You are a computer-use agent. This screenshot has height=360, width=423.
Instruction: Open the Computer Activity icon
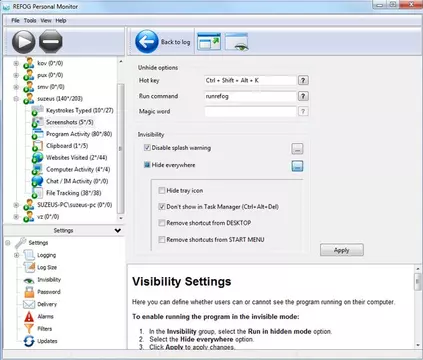click(x=37, y=169)
